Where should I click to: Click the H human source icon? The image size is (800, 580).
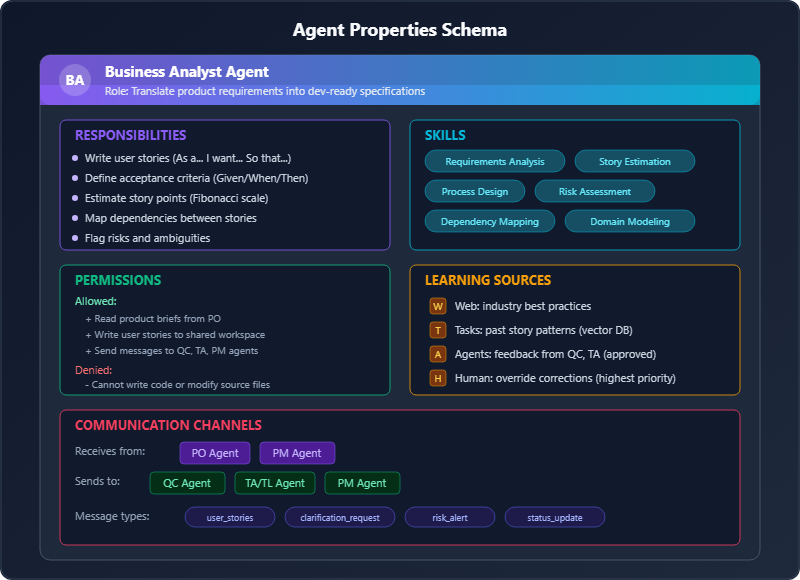coord(438,378)
